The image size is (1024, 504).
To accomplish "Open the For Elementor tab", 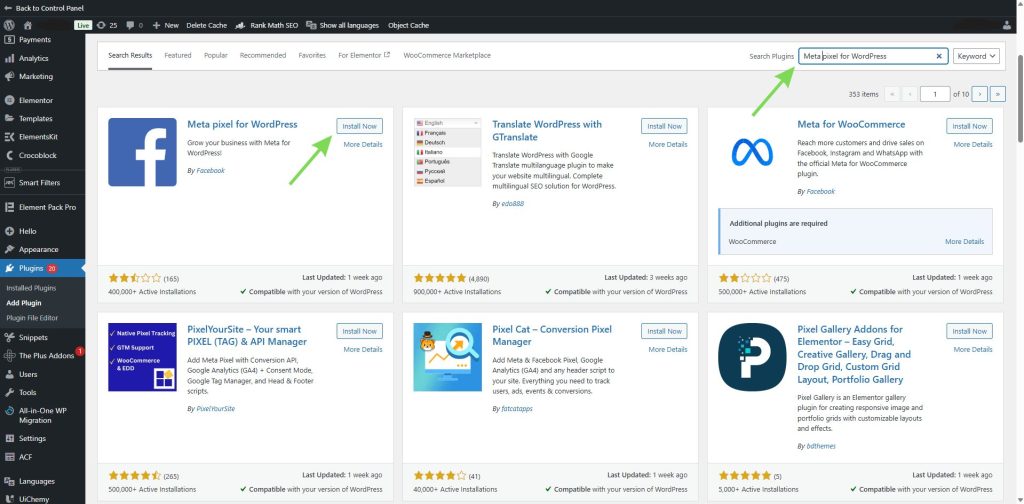I will pyautogui.click(x=364, y=55).
